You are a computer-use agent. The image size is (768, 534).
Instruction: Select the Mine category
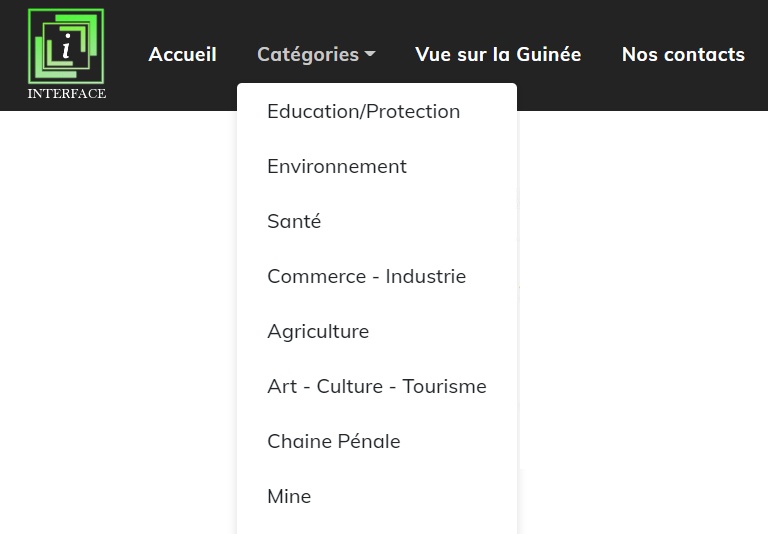click(x=289, y=497)
